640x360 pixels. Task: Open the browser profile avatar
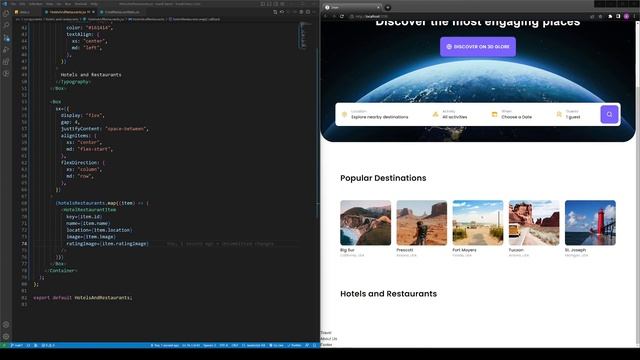626,16
